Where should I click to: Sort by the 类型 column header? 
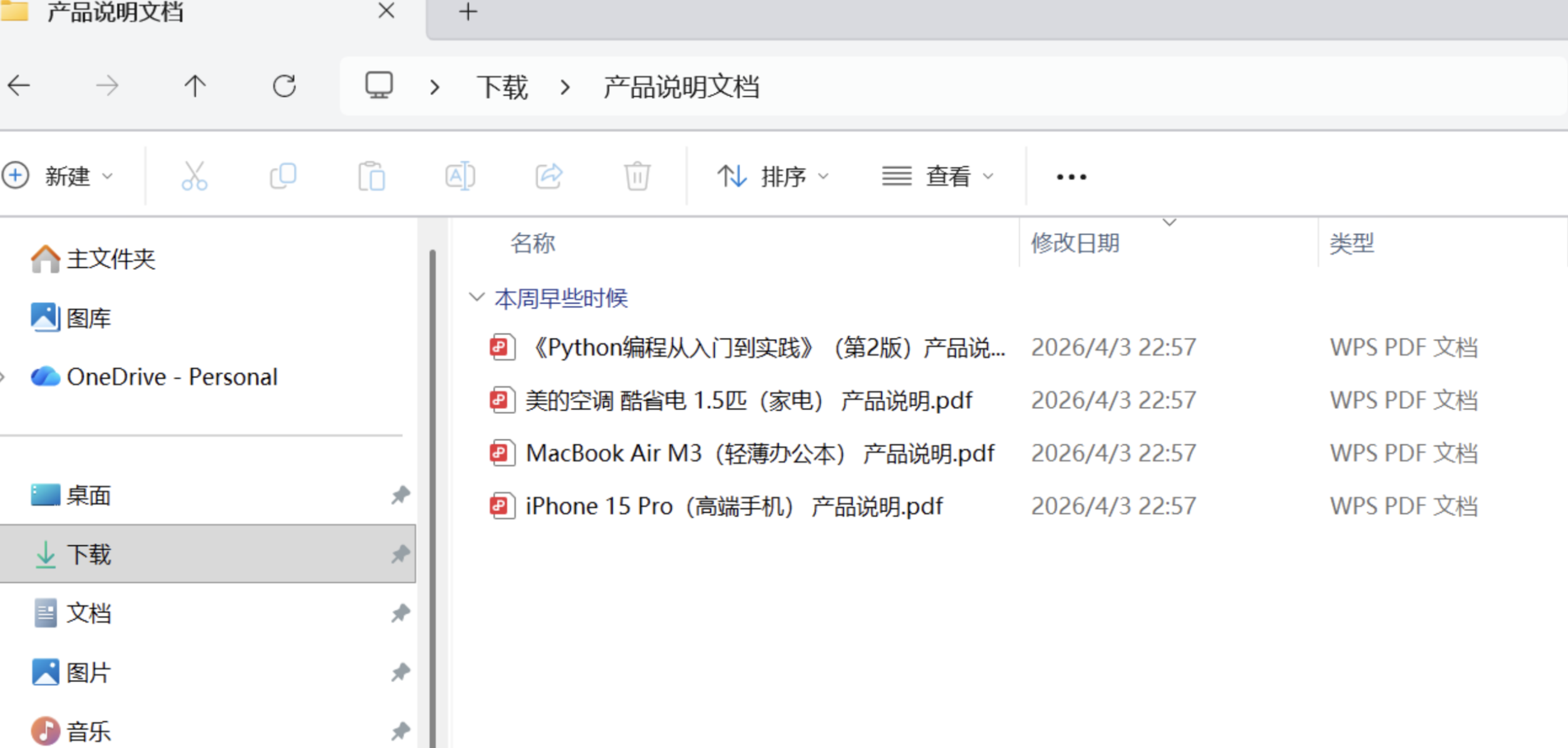[1352, 243]
